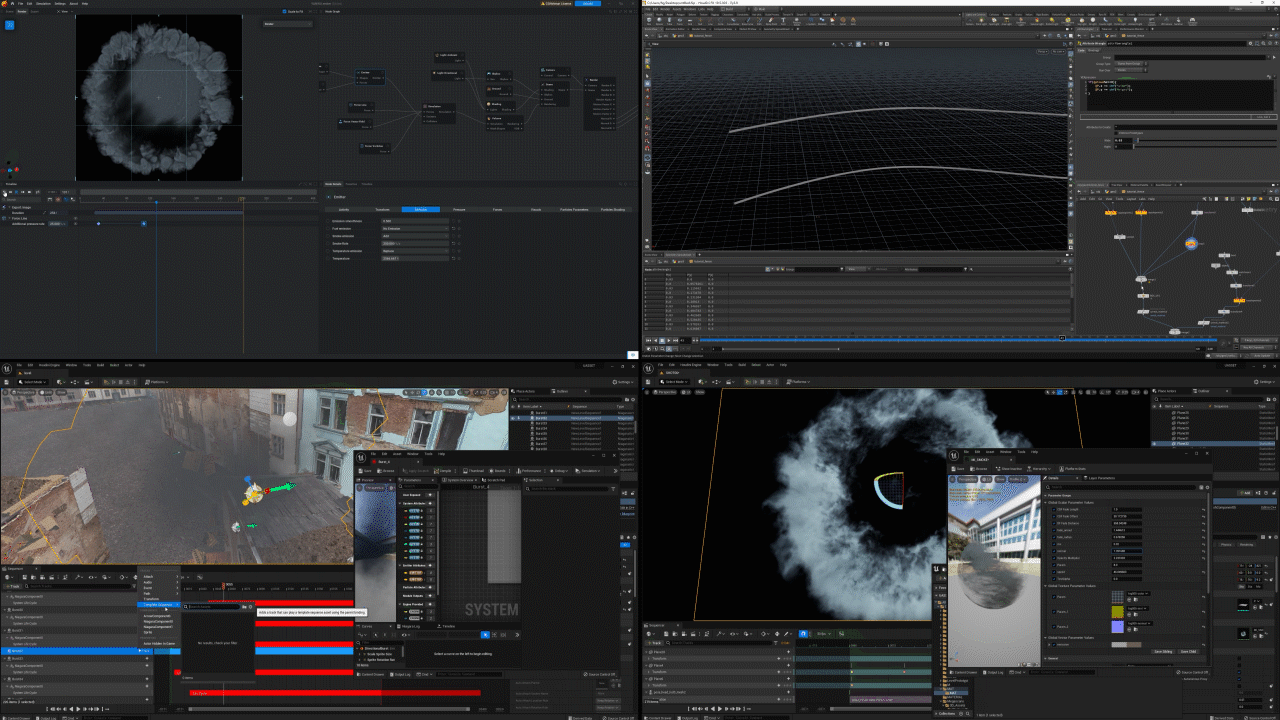
Task: Click the vector parameter color swatch
Action: [1124, 645]
